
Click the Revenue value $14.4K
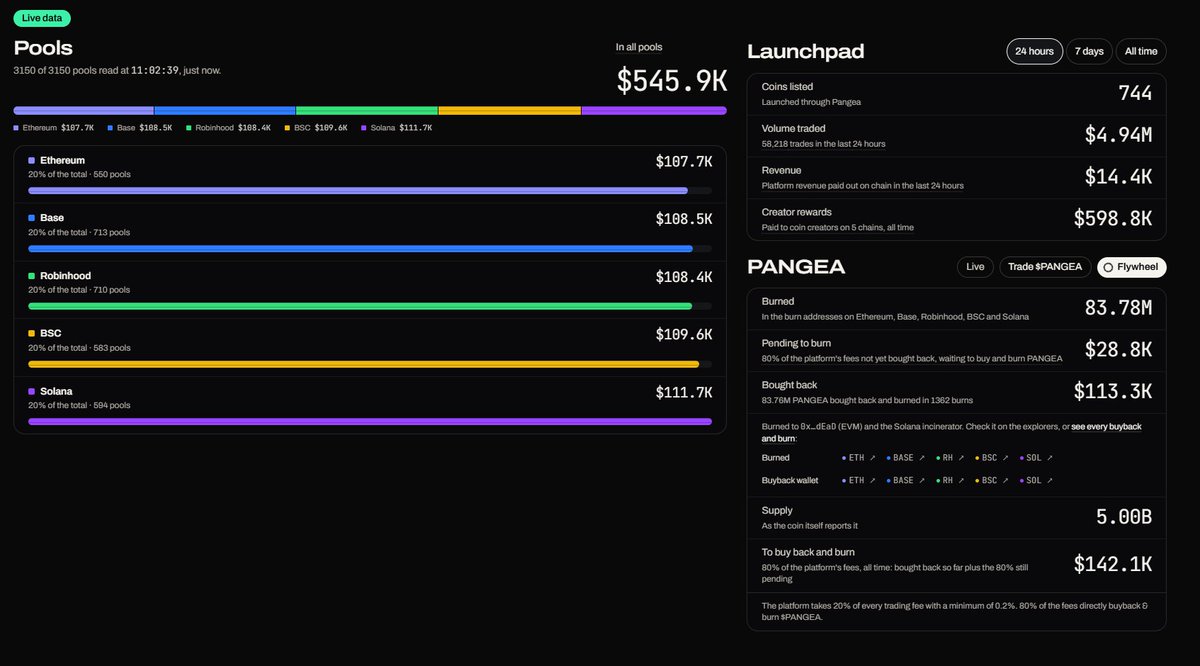tap(1118, 177)
